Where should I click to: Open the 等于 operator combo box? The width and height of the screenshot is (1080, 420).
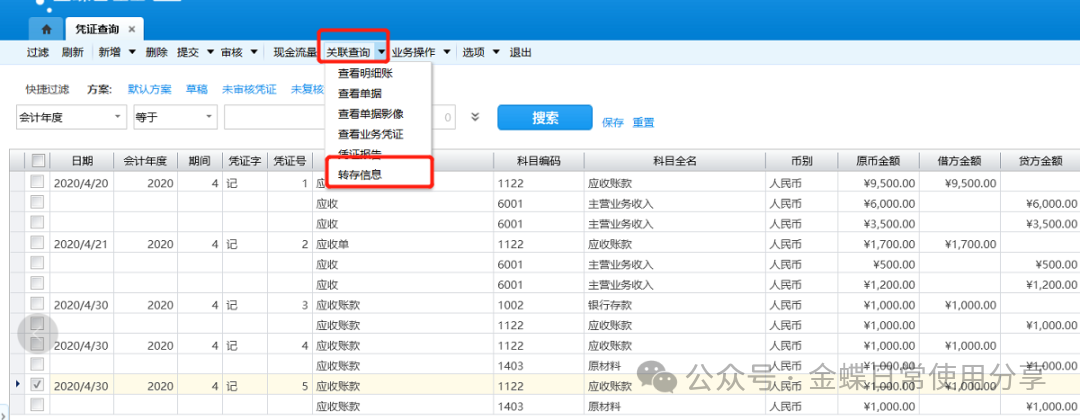[x=174, y=118]
